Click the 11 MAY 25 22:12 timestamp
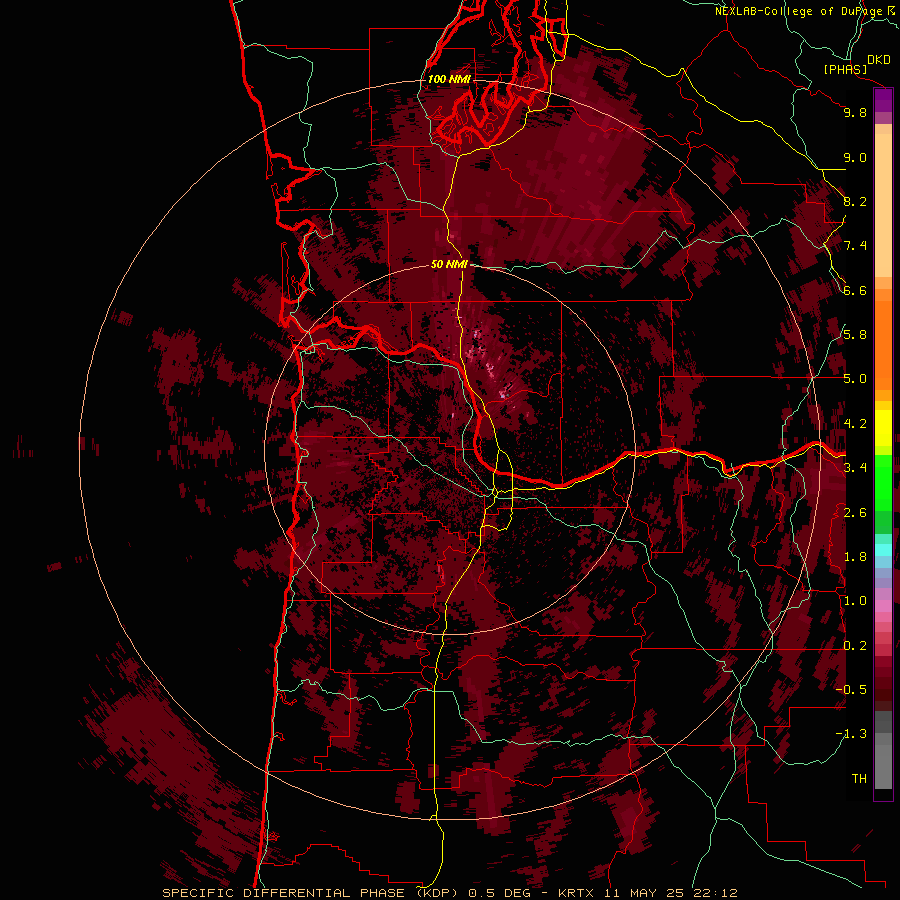Image resolution: width=900 pixels, height=900 pixels. tap(670, 893)
